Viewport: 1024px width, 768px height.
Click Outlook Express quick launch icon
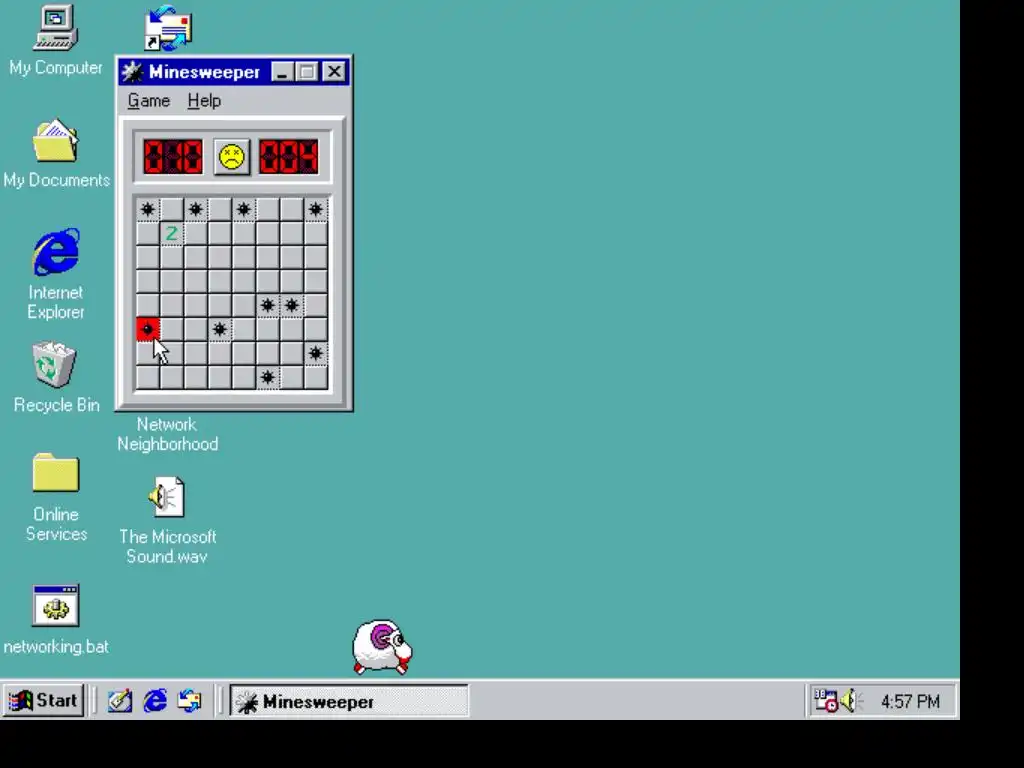click(x=190, y=701)
